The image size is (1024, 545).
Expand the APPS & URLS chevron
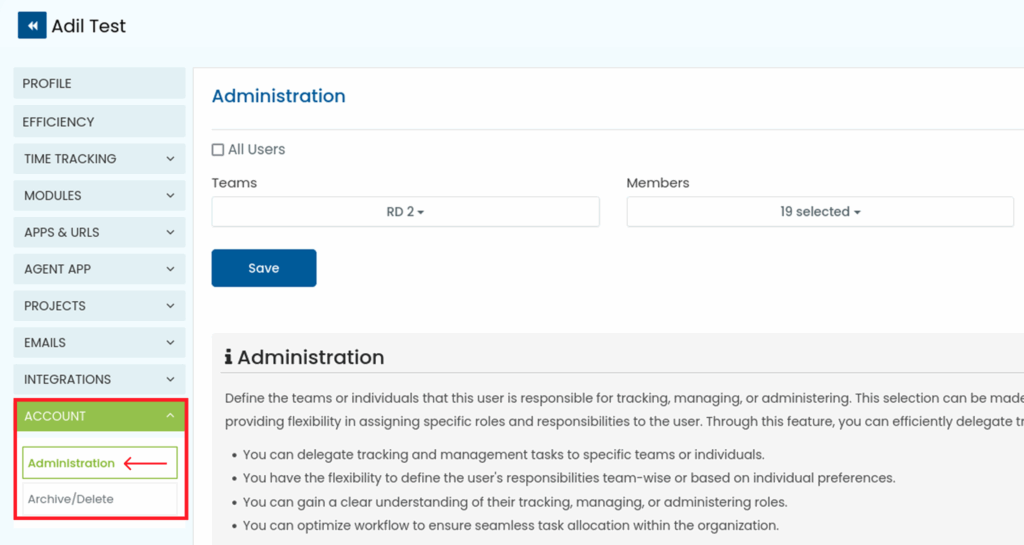(x=170, y=233)
